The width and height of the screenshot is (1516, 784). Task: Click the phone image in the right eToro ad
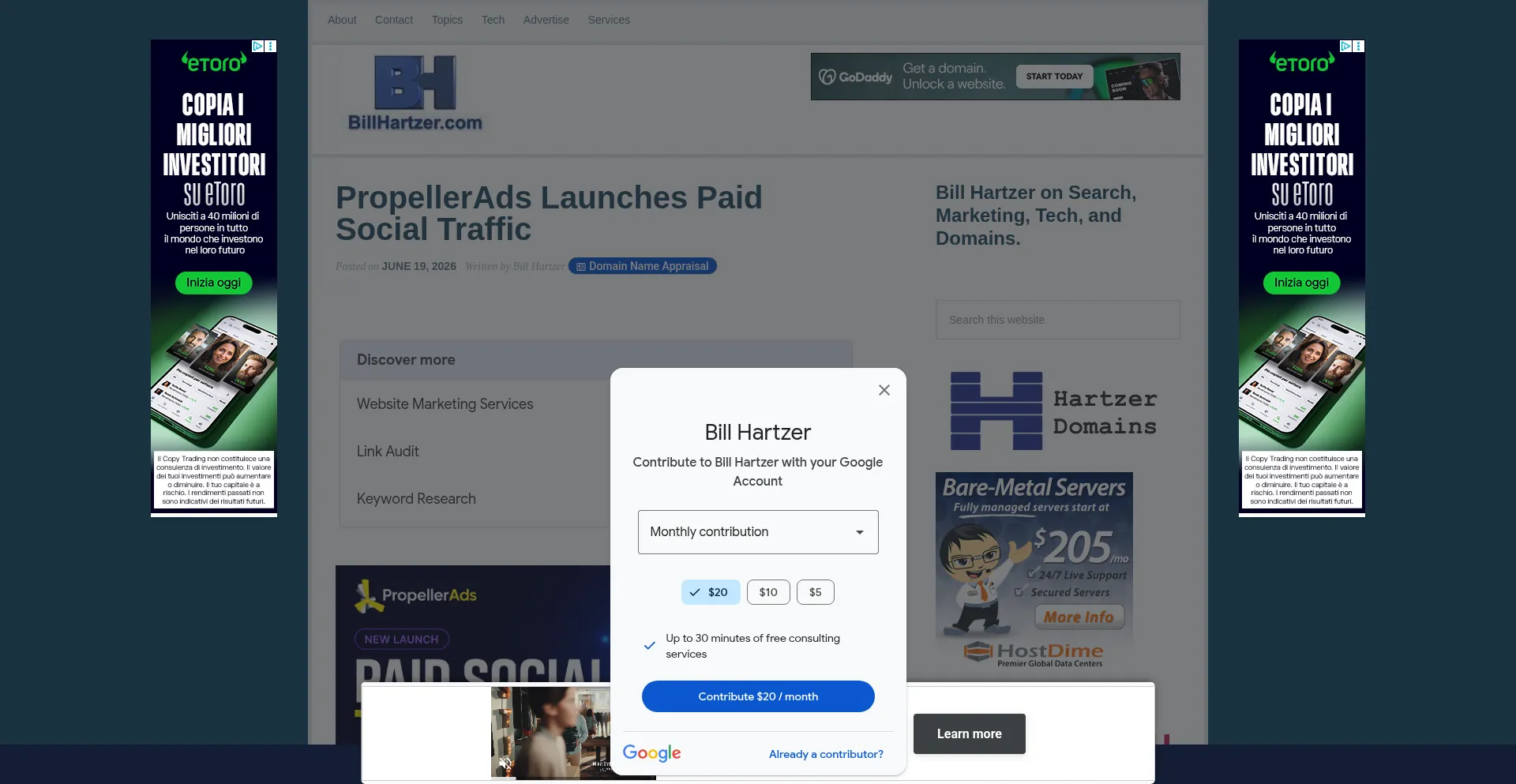click(x=1302, y=381)
